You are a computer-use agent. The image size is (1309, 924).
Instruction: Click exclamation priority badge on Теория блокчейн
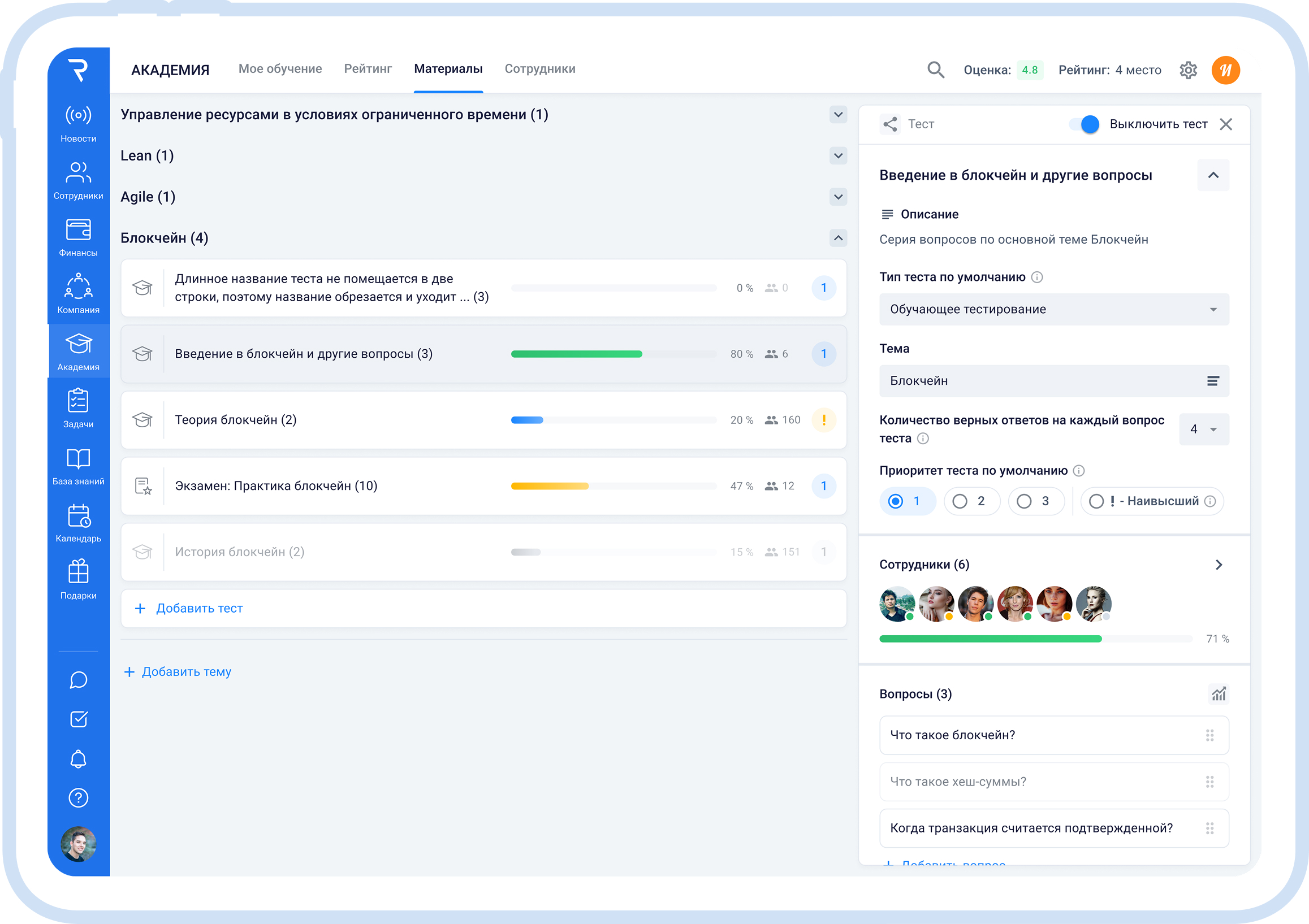click(824, 420)
